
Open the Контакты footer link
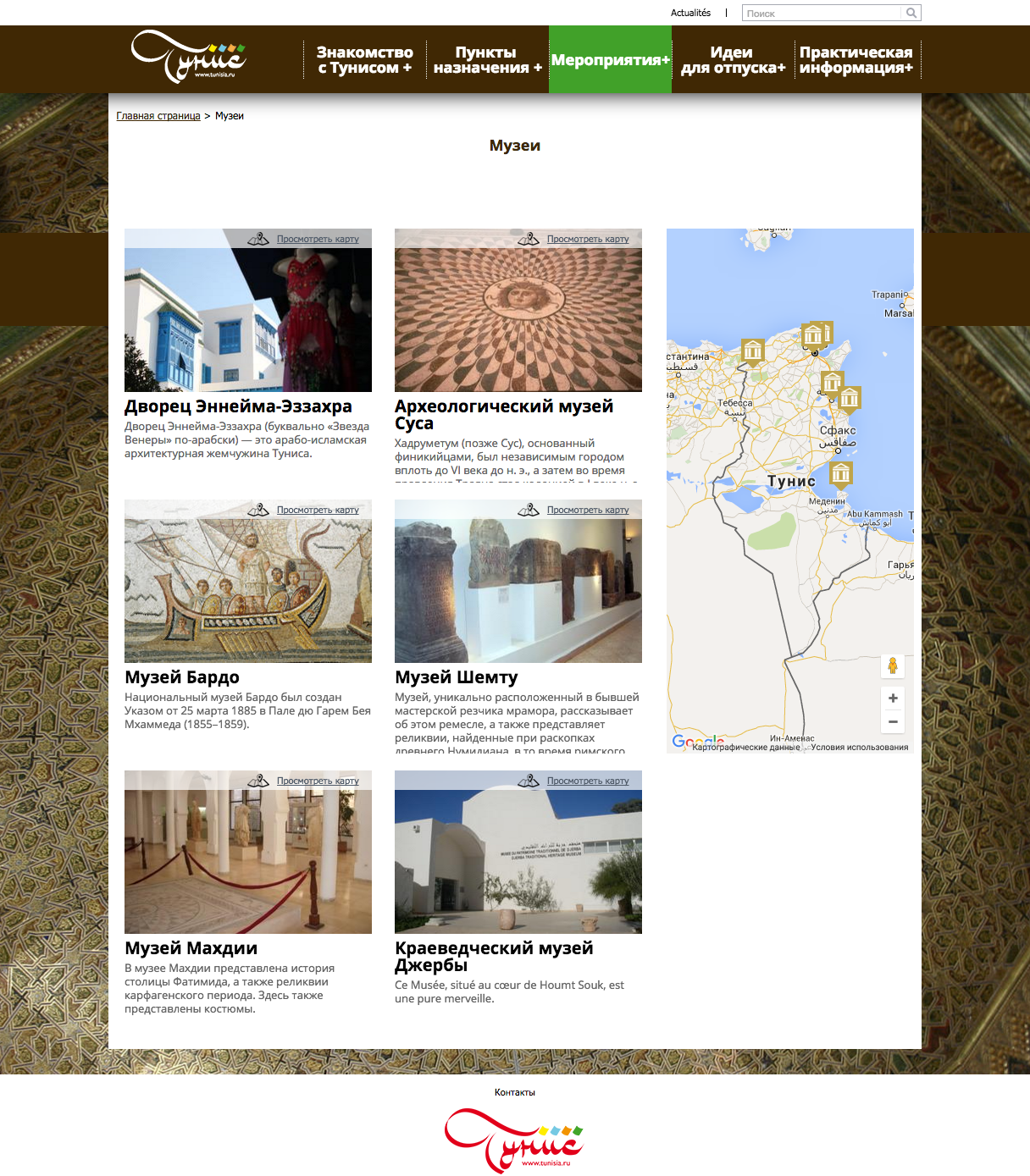515,1092
